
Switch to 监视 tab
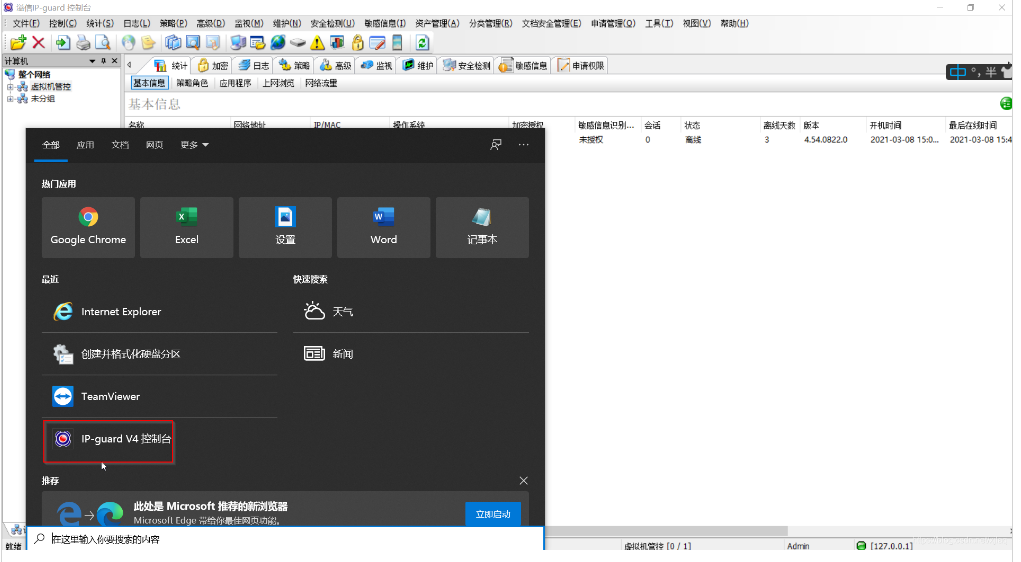(376, 66)
